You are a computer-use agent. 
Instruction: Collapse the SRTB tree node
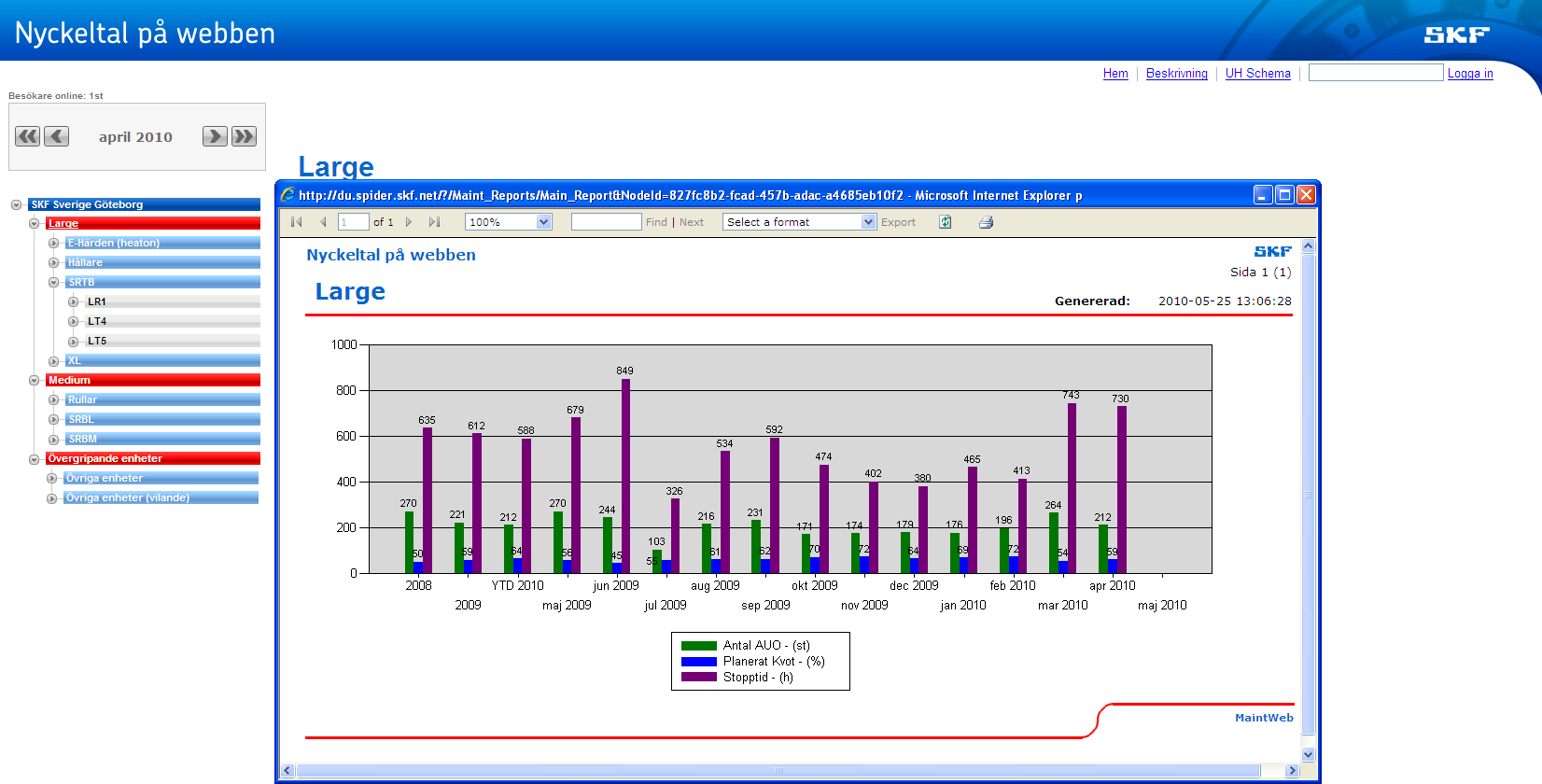(x=53, y=283)
